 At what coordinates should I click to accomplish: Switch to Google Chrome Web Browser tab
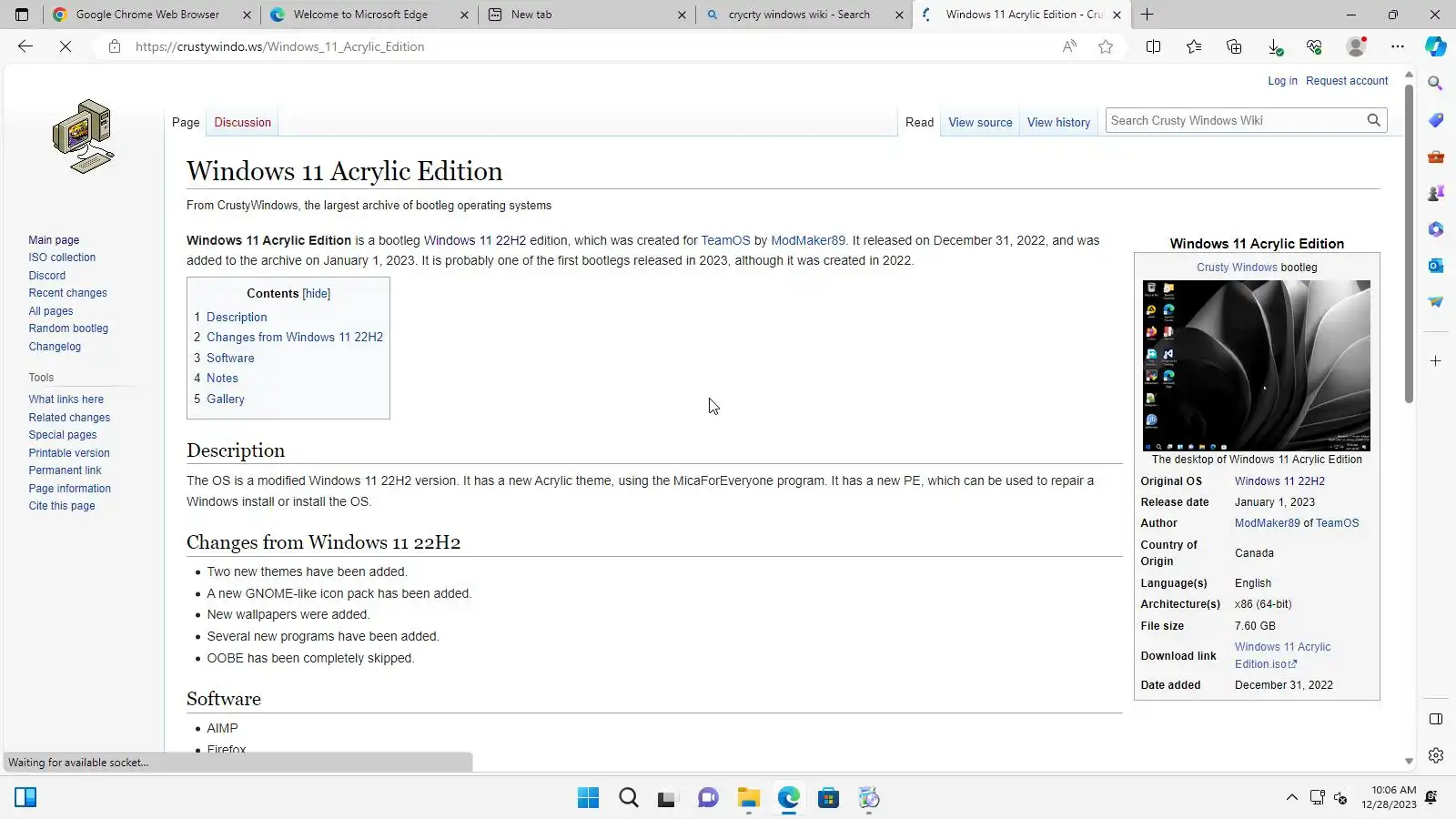pos(149,15)
